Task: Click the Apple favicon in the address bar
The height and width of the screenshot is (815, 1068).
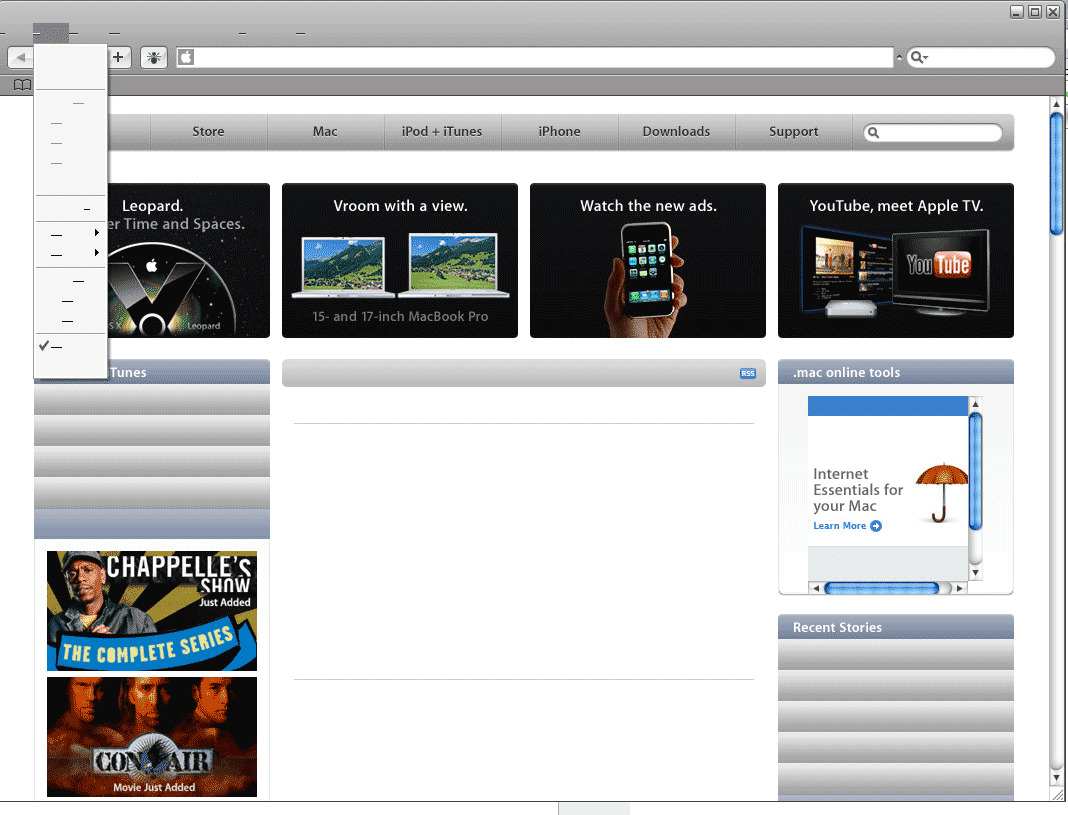Action: click(186, 57)
